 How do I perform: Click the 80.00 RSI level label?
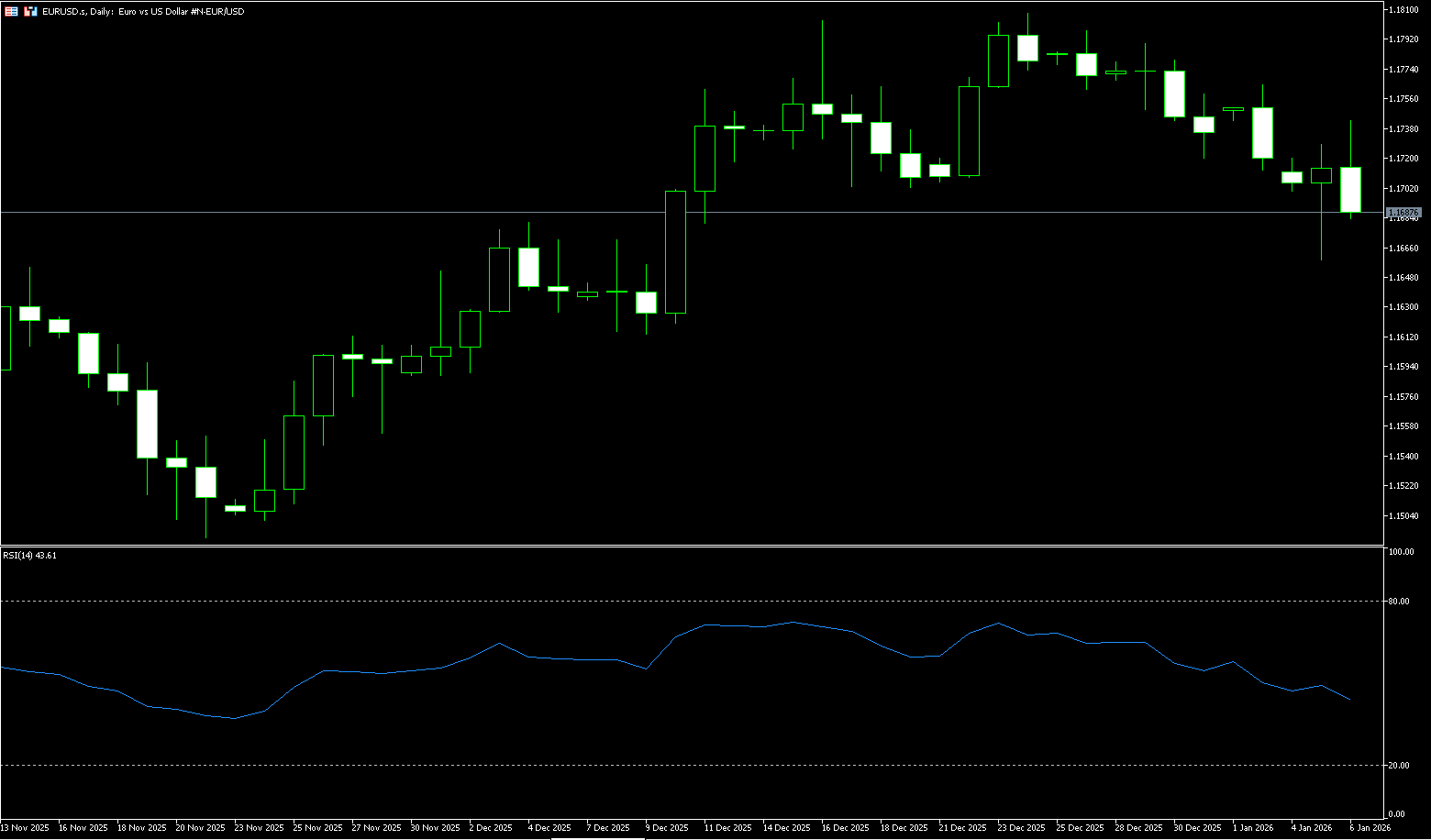(x=1400, y=602)
